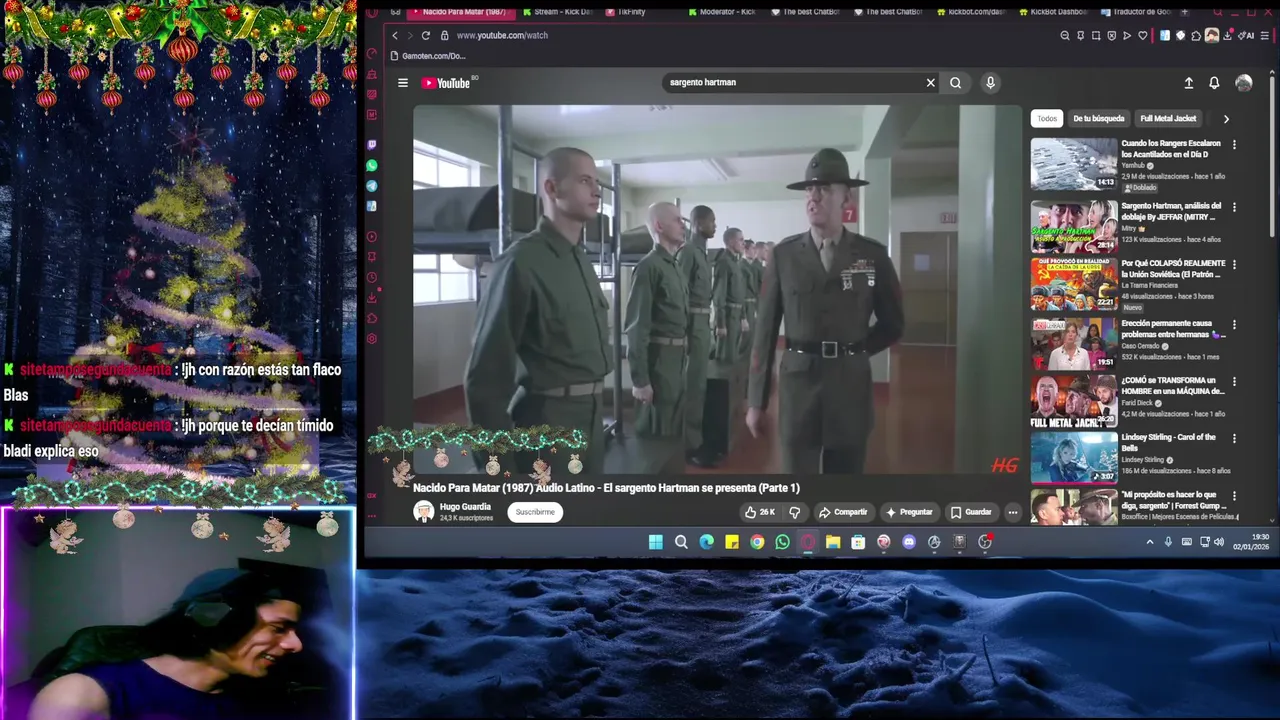This screenshot has height=720, width=1280.
Task: Show hidden system tray icons chevron
Action: point(1150,542)
